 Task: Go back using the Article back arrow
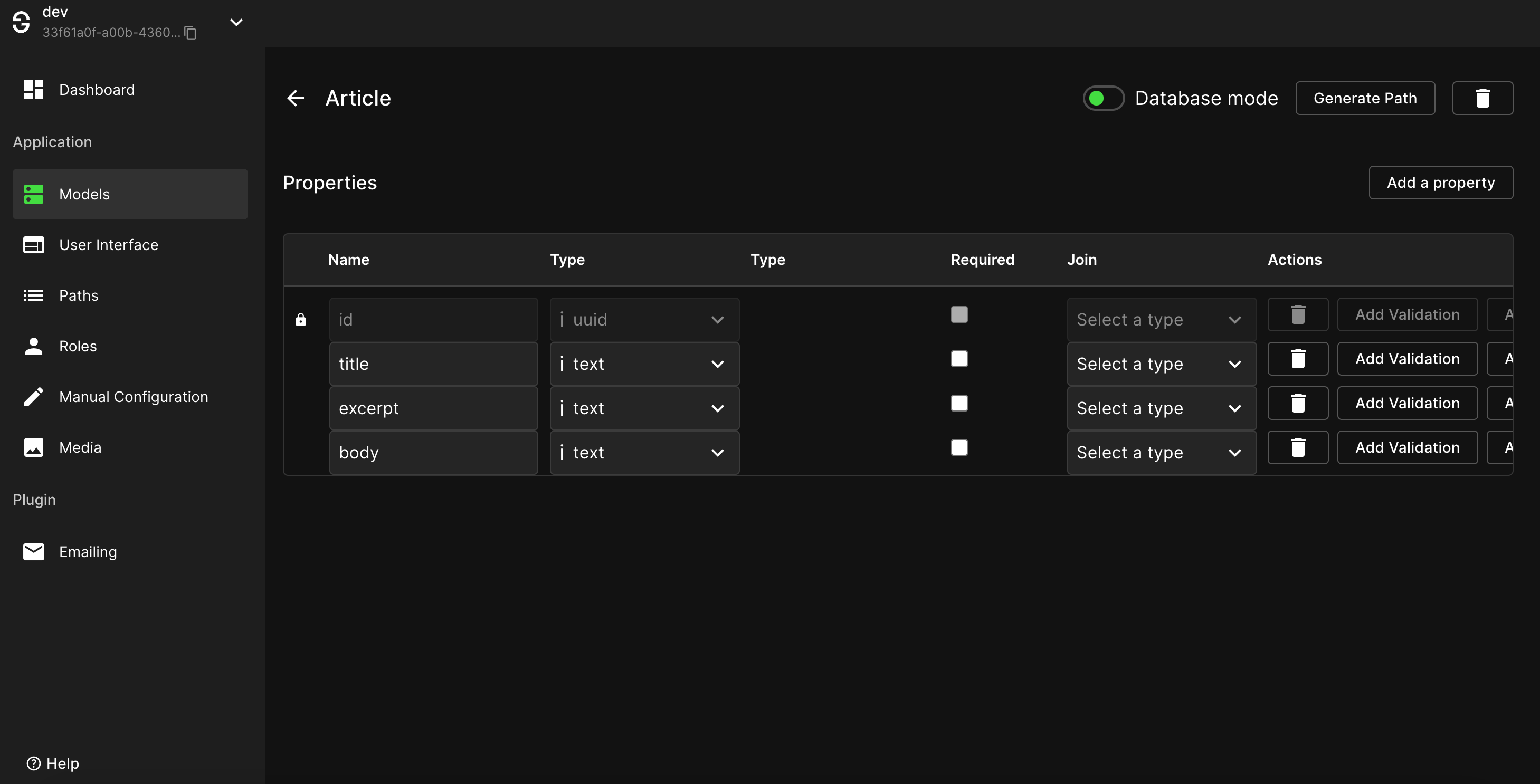coord(296,98)
